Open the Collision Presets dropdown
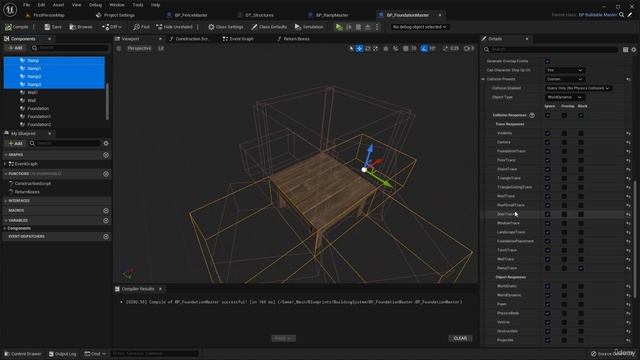This screenshot has width=640, height=360. [565, 79]
